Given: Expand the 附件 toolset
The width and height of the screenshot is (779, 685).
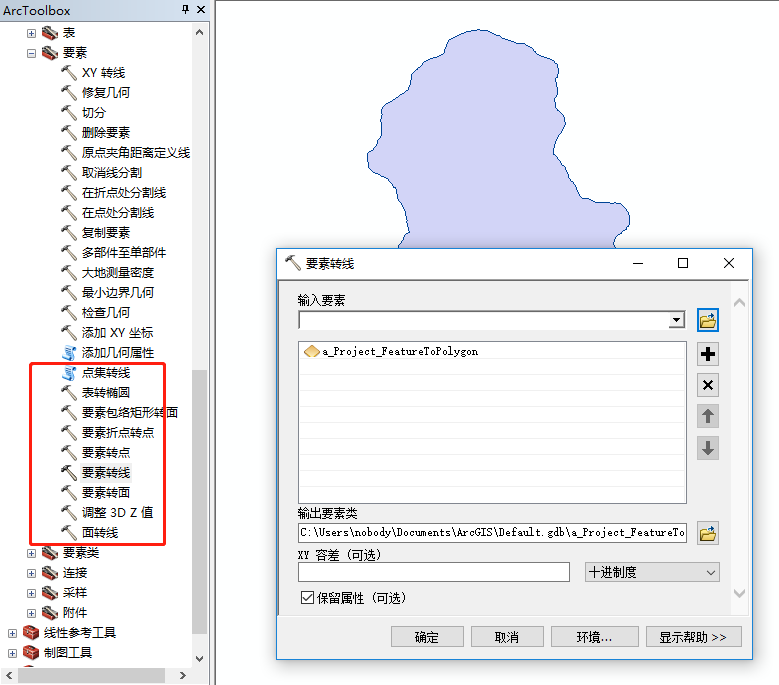Looking at the screenshot, I should click(x=31, y=613).
